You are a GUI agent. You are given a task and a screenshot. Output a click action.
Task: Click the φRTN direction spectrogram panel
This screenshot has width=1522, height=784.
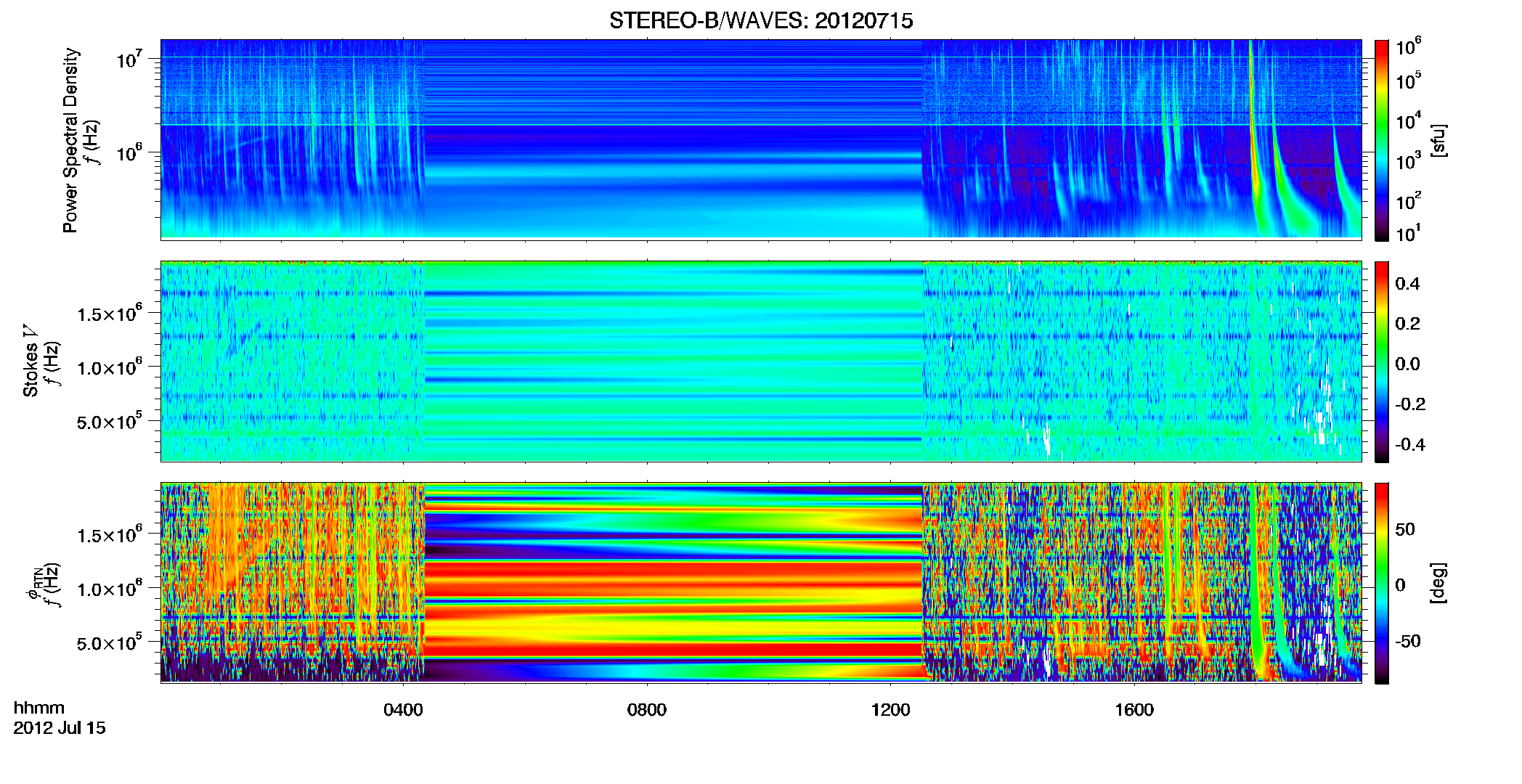761,582
